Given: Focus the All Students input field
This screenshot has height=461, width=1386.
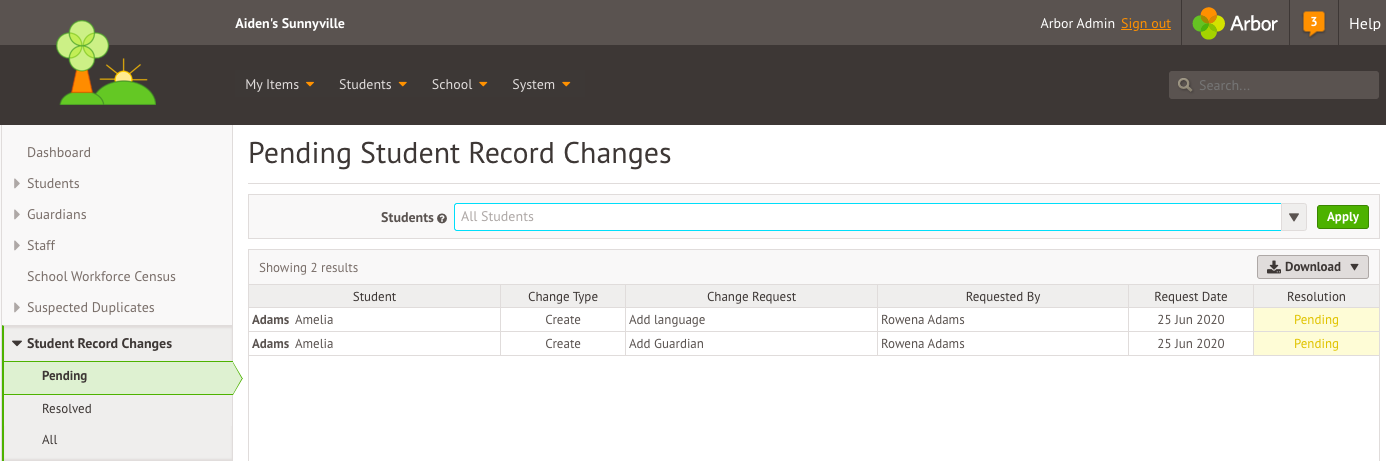Looking at the screenshot, I should [868, 217].
